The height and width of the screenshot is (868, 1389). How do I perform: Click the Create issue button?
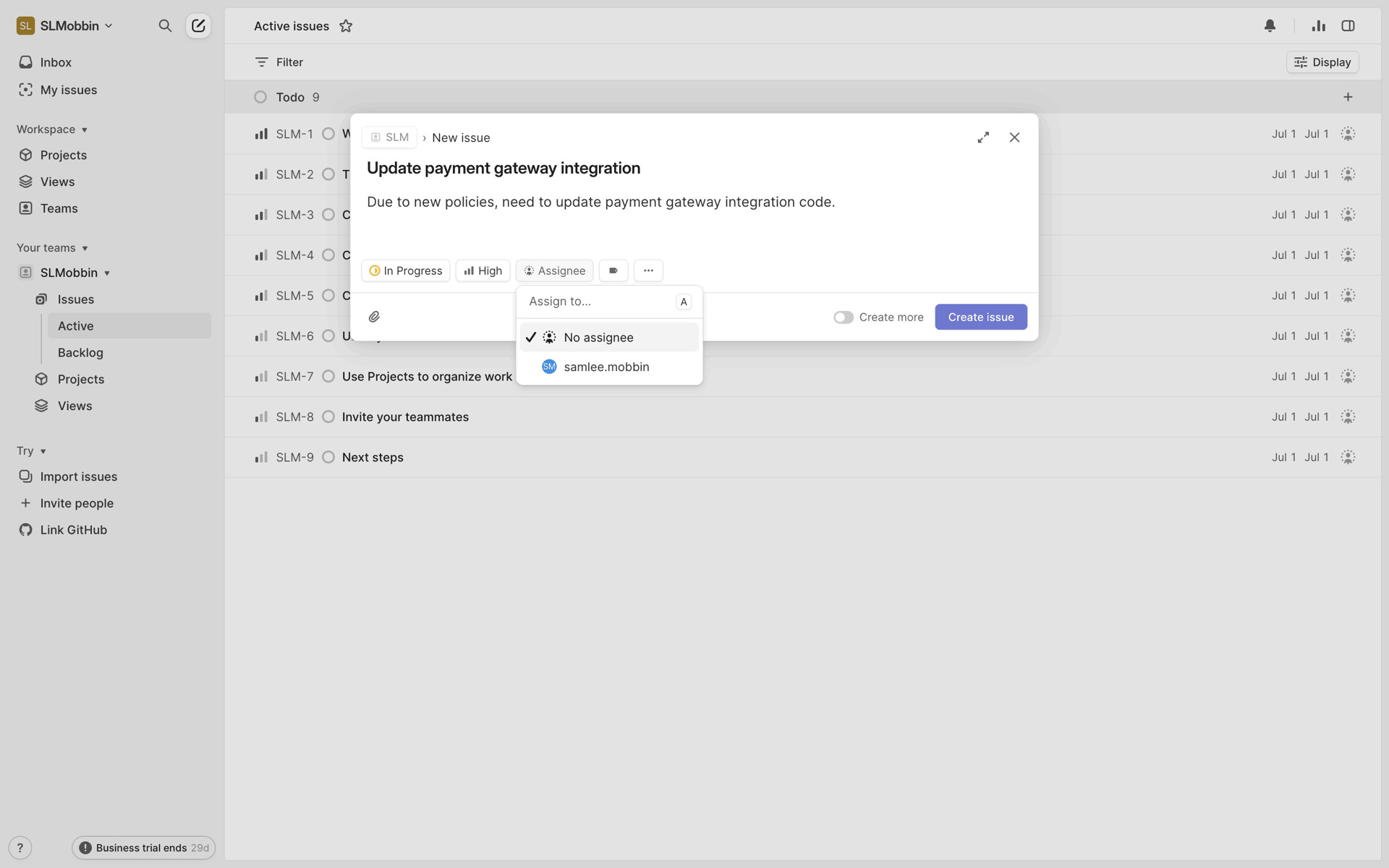click(981, 317)
